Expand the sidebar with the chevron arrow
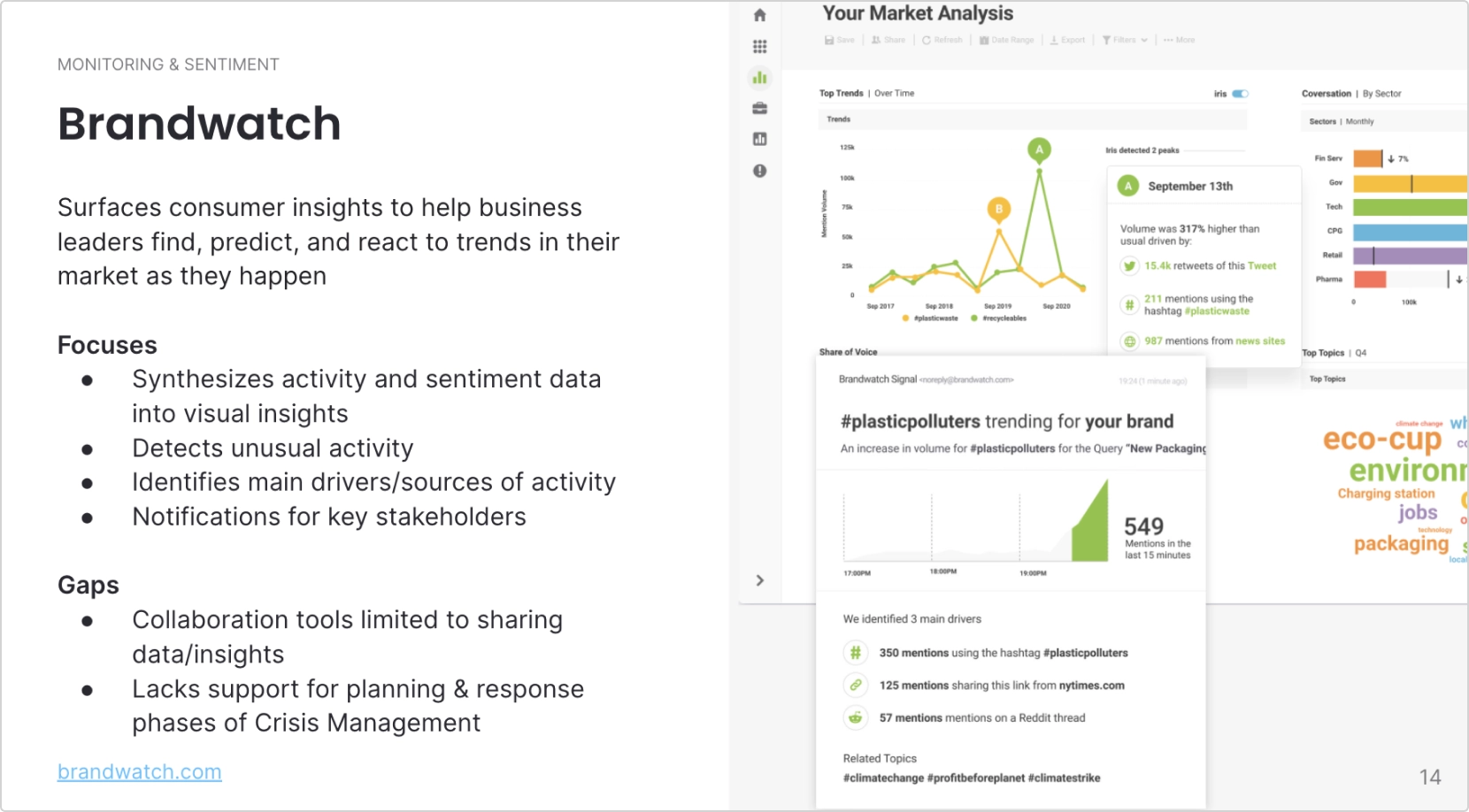The image size is (1469, 812). click(759, 580)
